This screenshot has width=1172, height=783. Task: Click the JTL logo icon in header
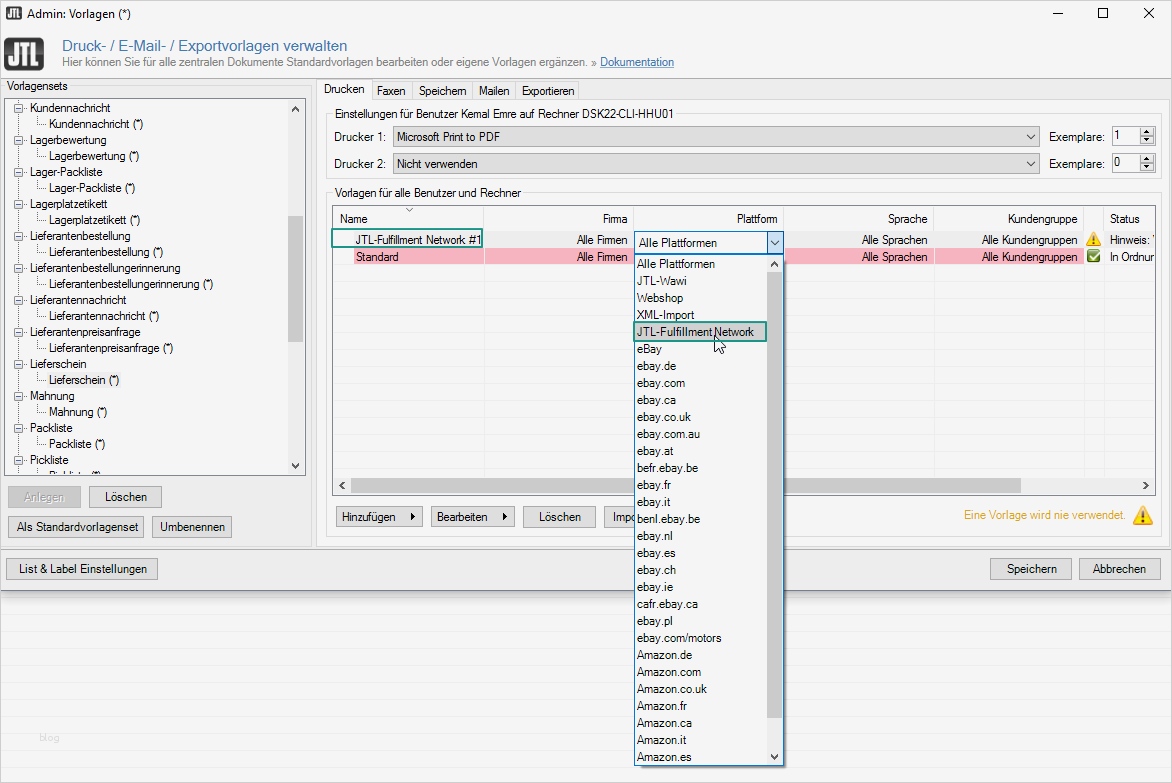pyautogui.click(x=24, y=53)
